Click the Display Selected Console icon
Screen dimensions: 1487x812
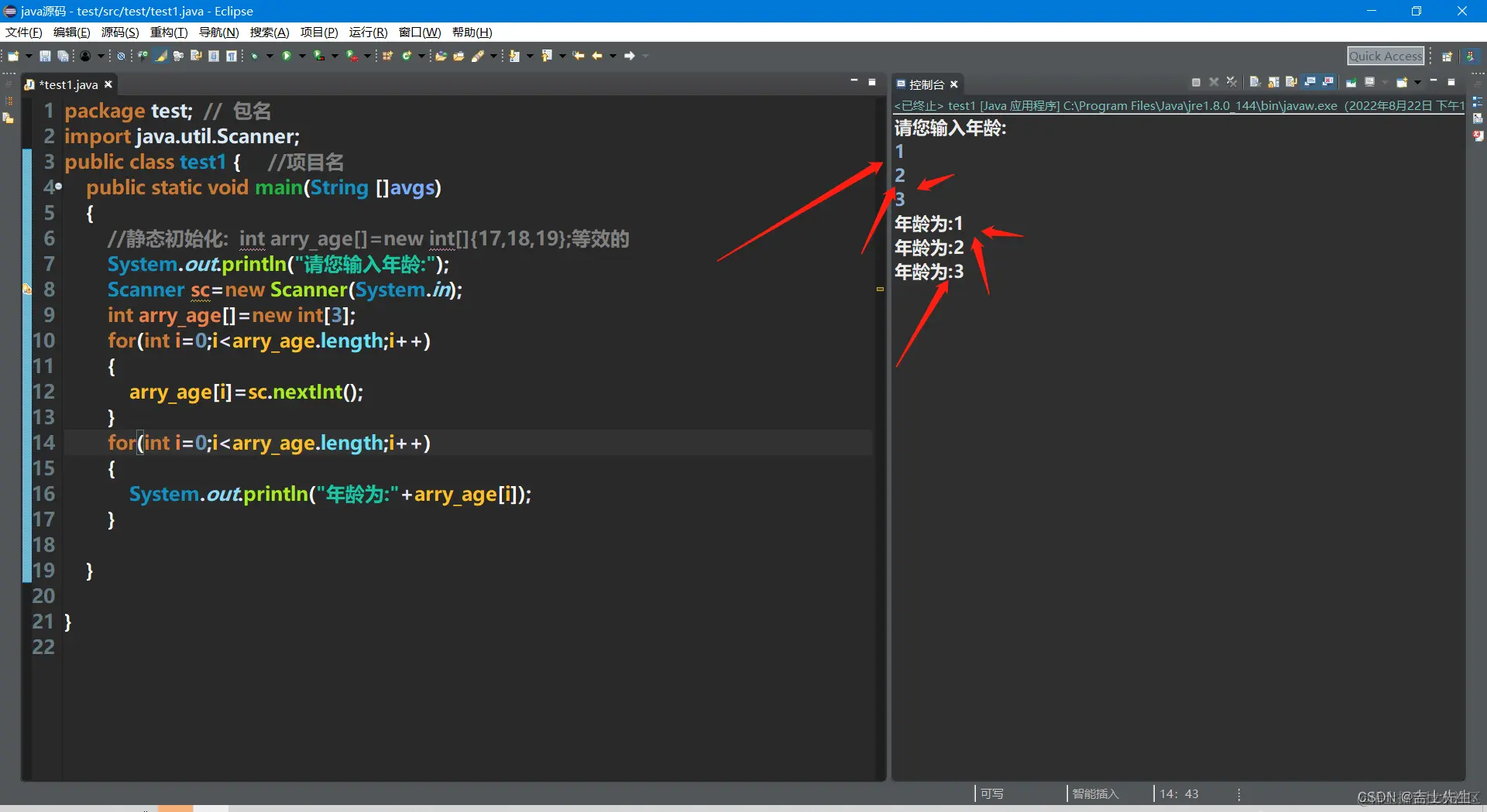tap(1369, 82)
